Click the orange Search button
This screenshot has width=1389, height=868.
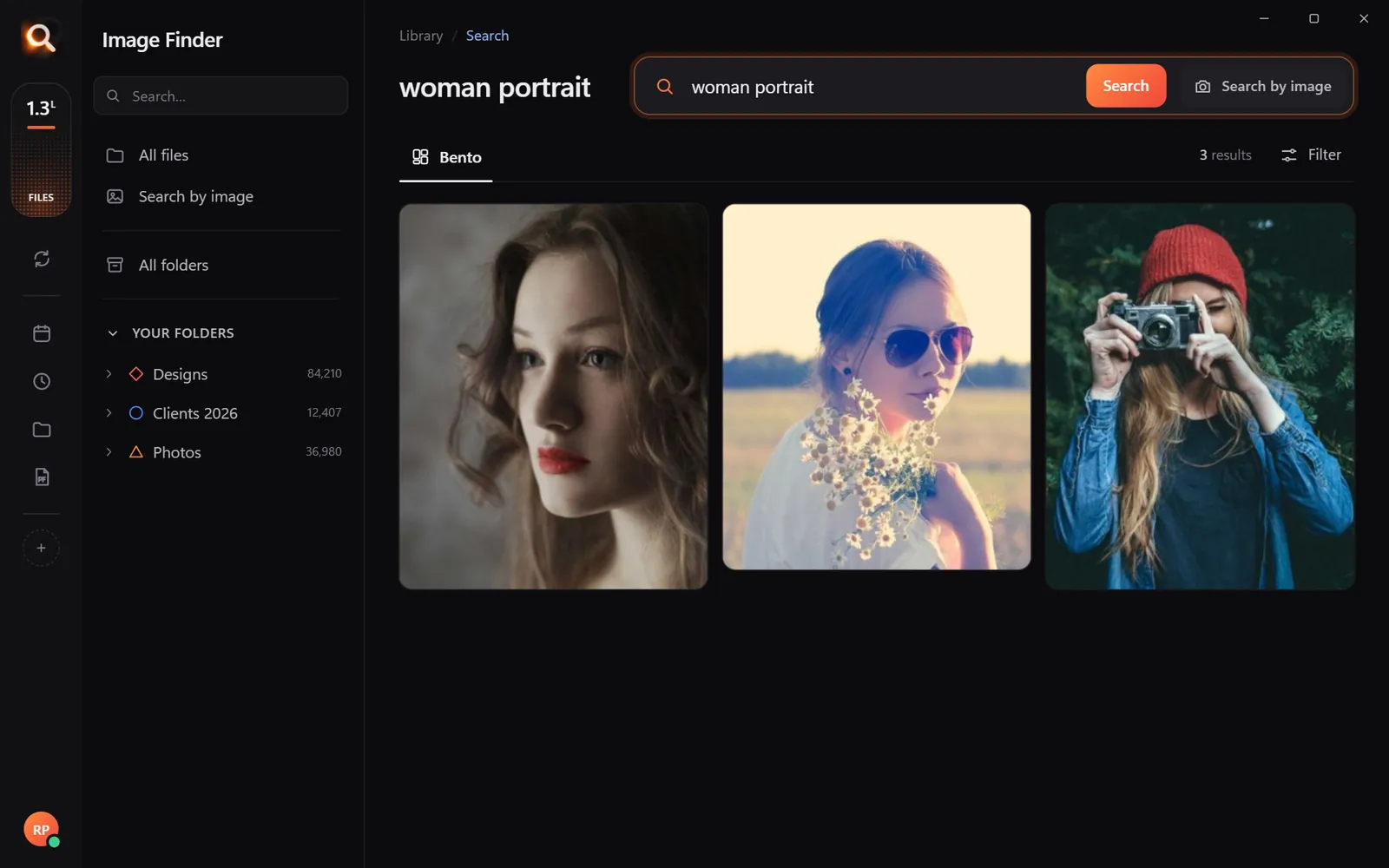[1126, 86]
